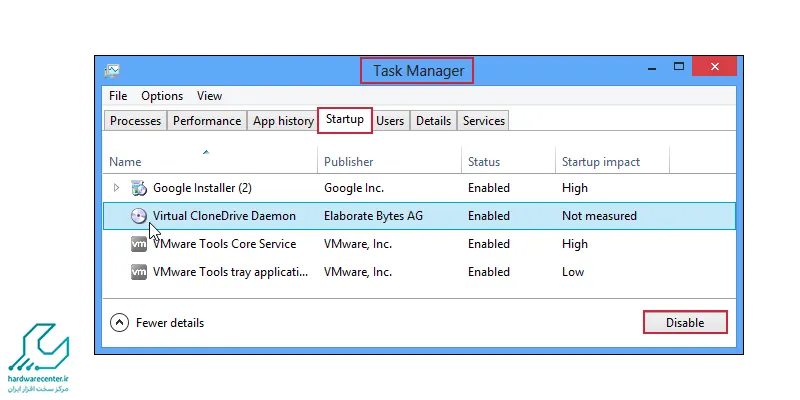The image size is (800, 400).
Task: Open the Options menu
Action: [x=162, y=96]
